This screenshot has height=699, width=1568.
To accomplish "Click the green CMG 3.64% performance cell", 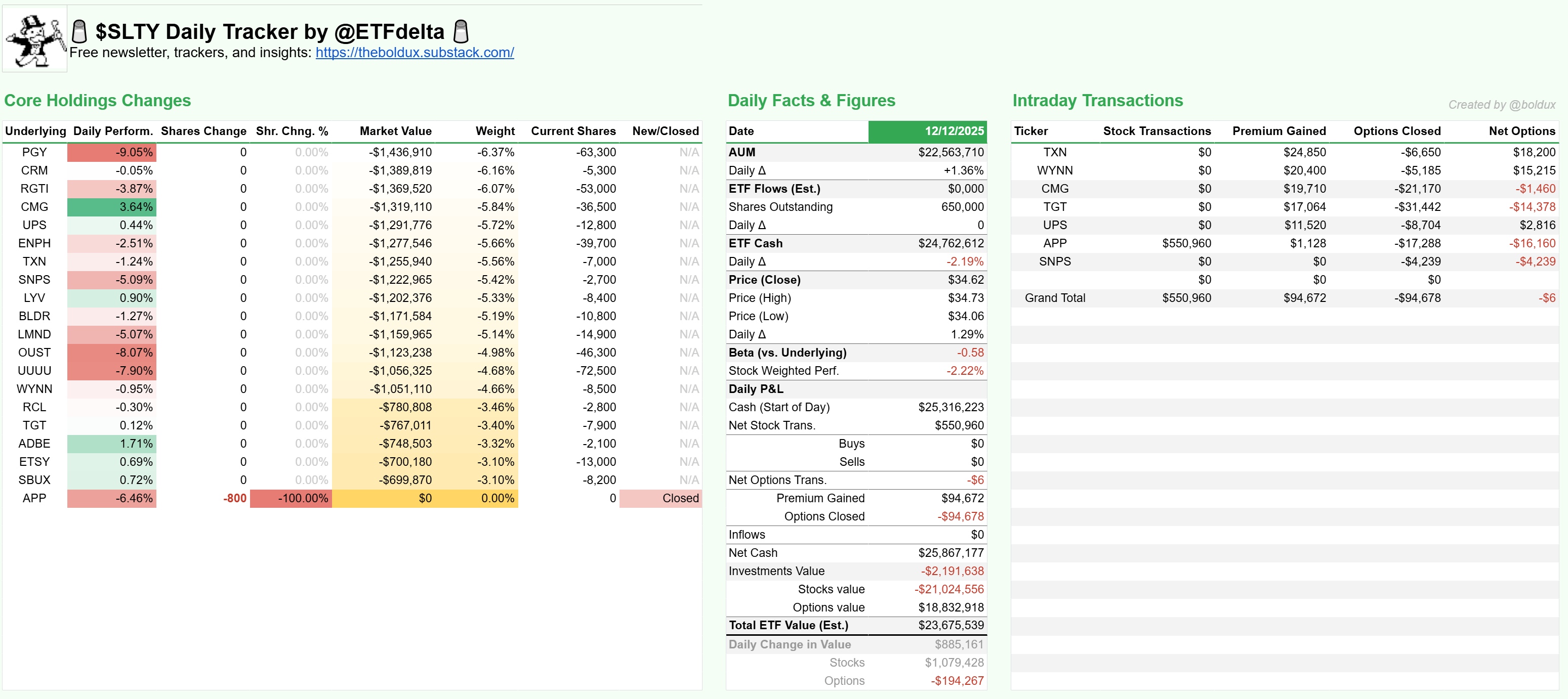I will pos(112,207).
